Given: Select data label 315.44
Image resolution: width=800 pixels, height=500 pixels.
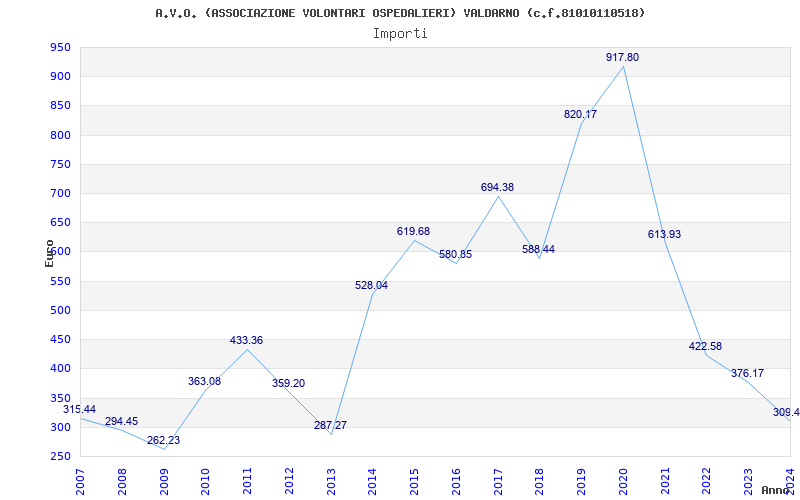Looking at the screenshot, I should pyautogui.click(x=79, y=409).
